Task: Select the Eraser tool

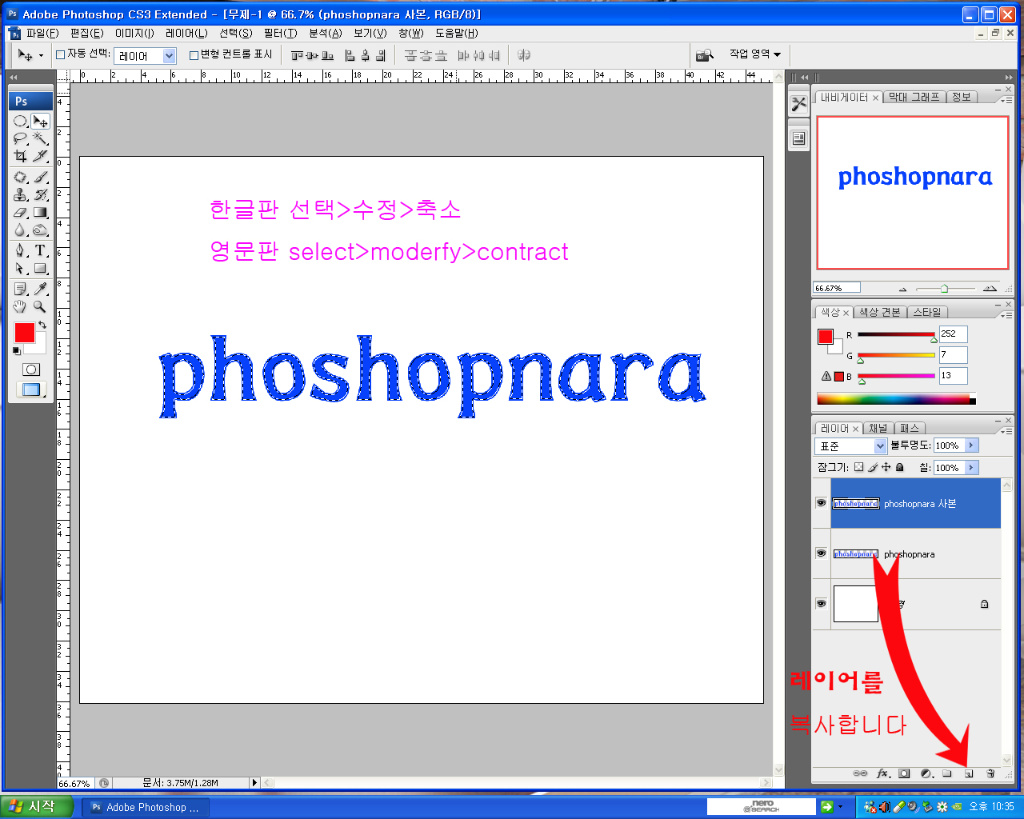Action: 20,212
